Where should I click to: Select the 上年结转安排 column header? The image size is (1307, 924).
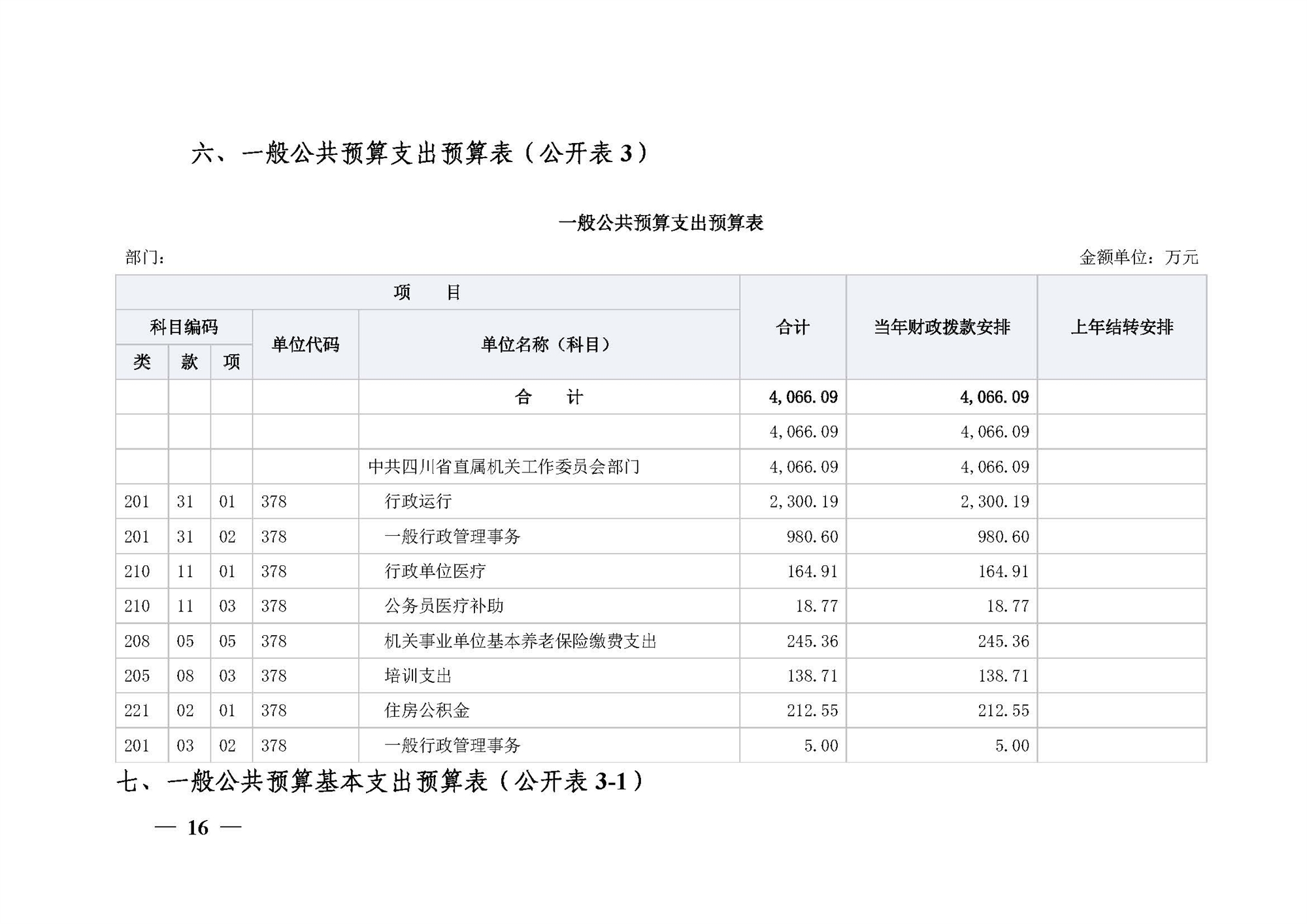[1121, 327]
